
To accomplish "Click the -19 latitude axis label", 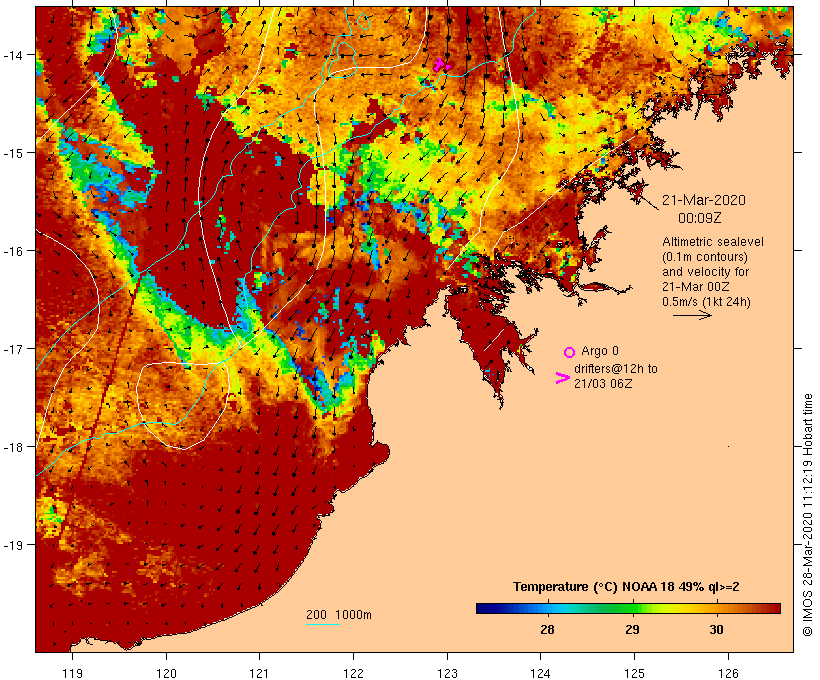I will pyautogui.click(x=12, y=545).
